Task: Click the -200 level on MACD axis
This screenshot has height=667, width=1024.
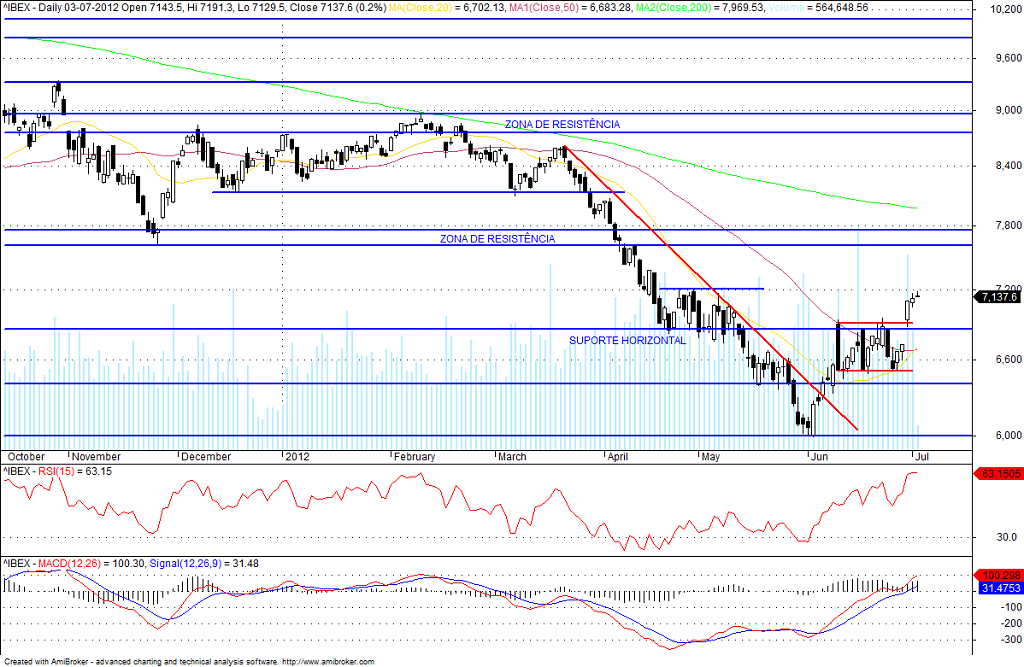Action: pyautogui.click(x=1012, y=623)
